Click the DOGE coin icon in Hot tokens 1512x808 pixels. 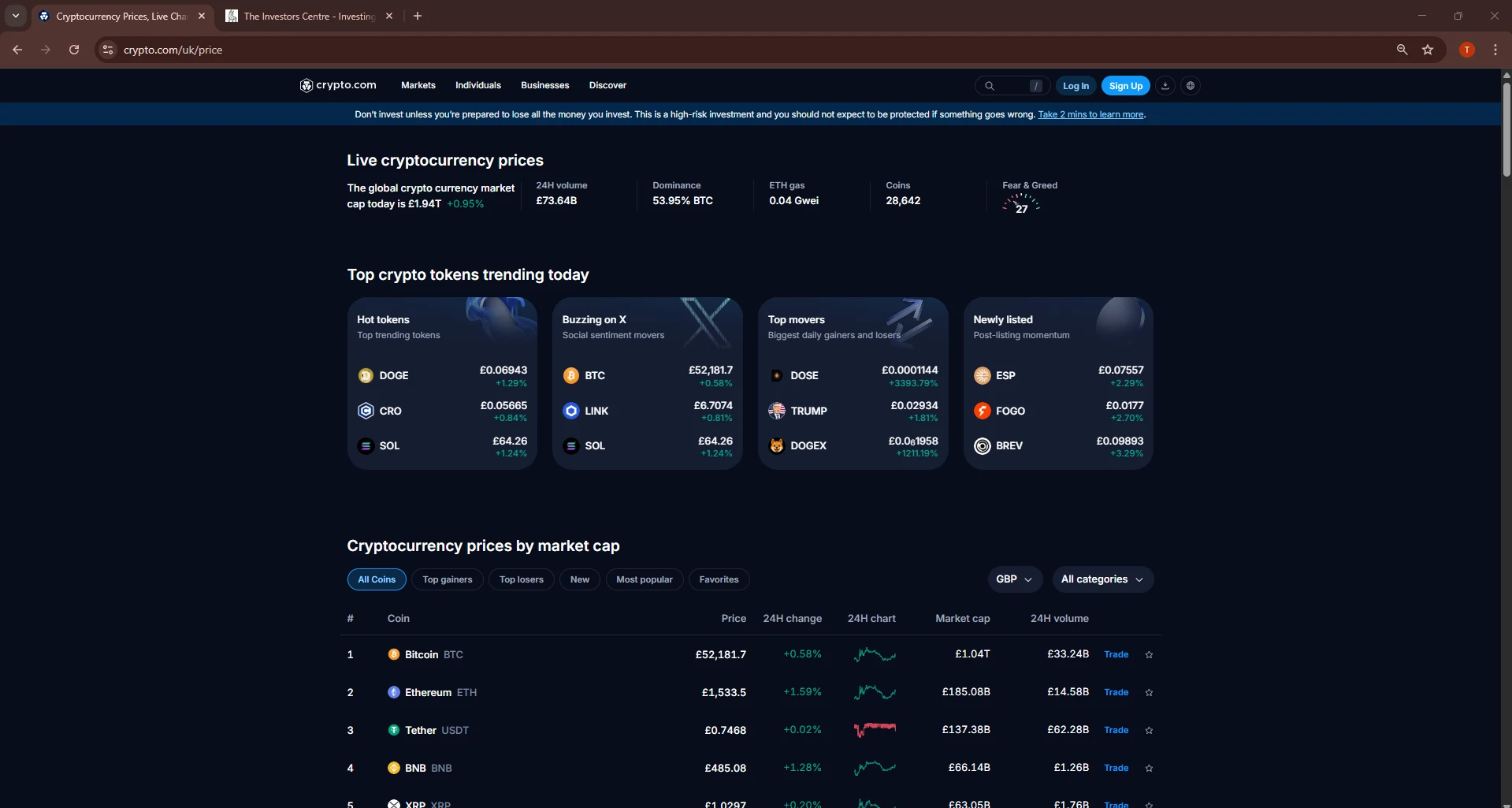(366, 376)
